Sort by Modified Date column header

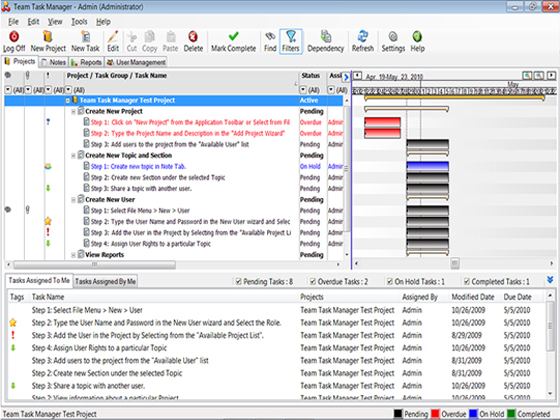[x=473, y=297]
